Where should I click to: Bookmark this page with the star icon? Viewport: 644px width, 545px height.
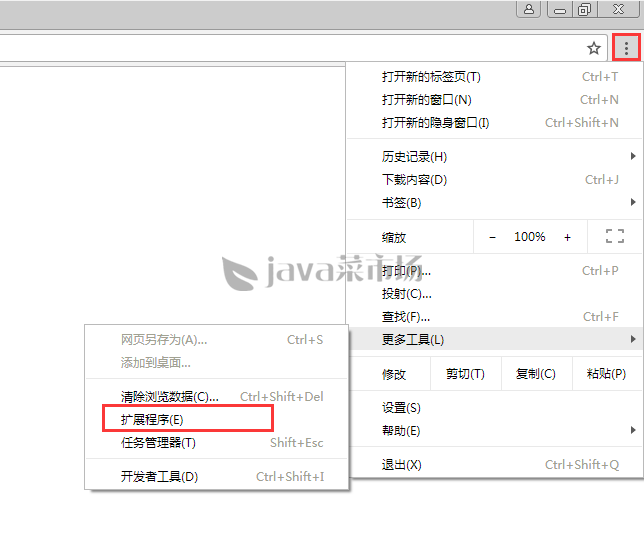(x=594, y=48)
